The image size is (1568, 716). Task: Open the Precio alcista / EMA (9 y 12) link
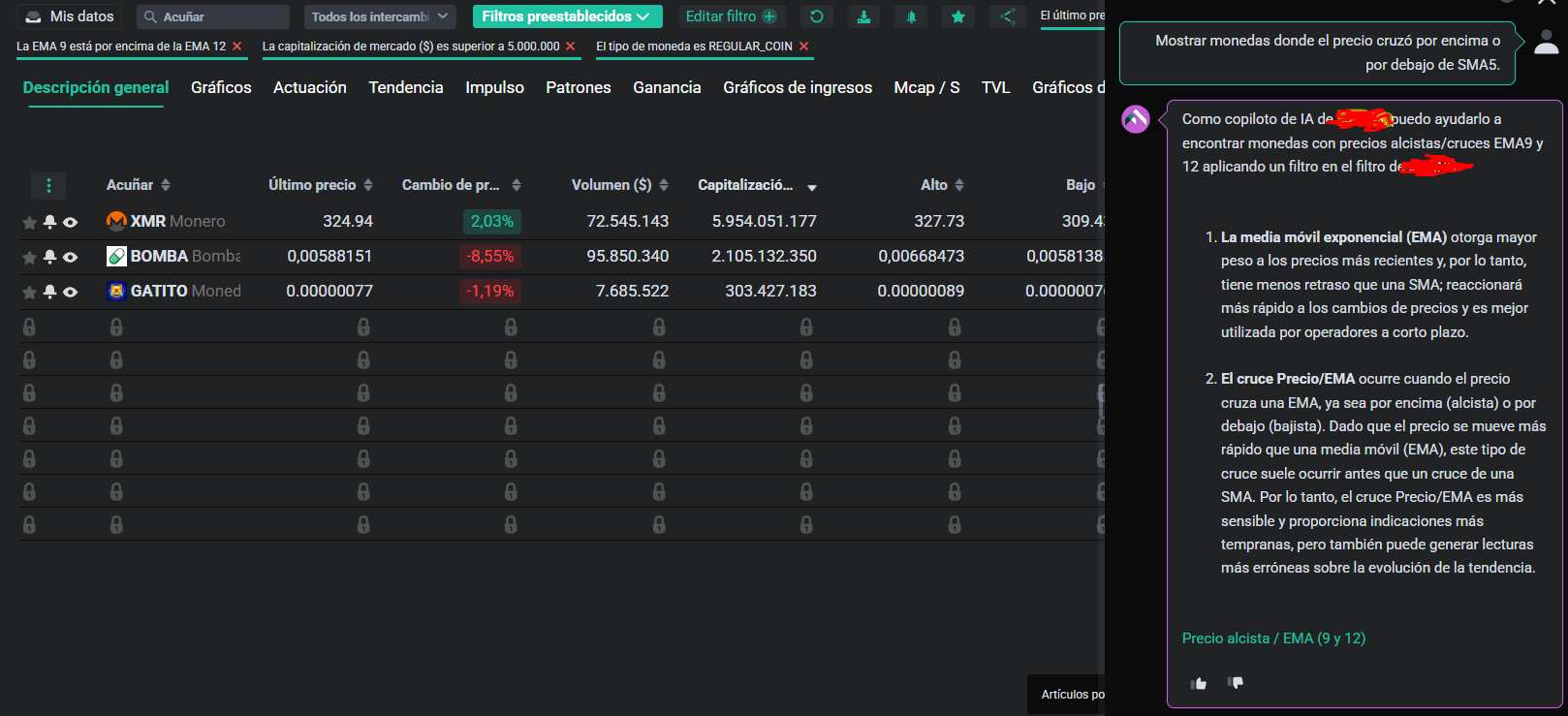[1273, 638]
